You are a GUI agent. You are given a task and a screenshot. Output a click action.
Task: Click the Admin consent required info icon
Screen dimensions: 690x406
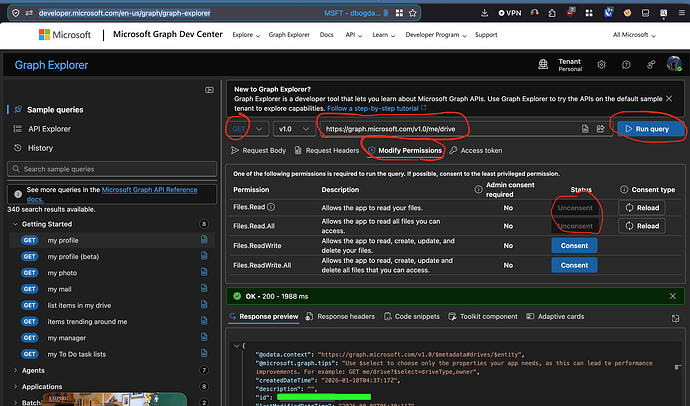pos(478,189)
